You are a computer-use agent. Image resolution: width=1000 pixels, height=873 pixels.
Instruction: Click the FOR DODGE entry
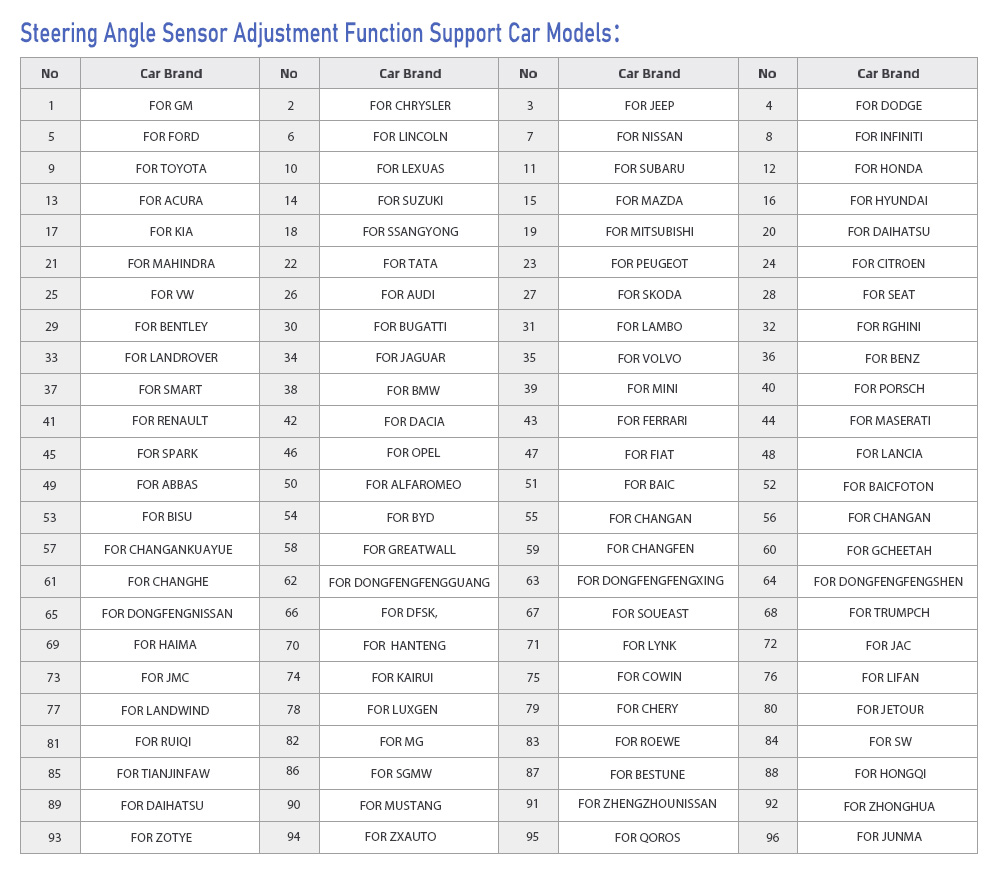pos(888,105)
